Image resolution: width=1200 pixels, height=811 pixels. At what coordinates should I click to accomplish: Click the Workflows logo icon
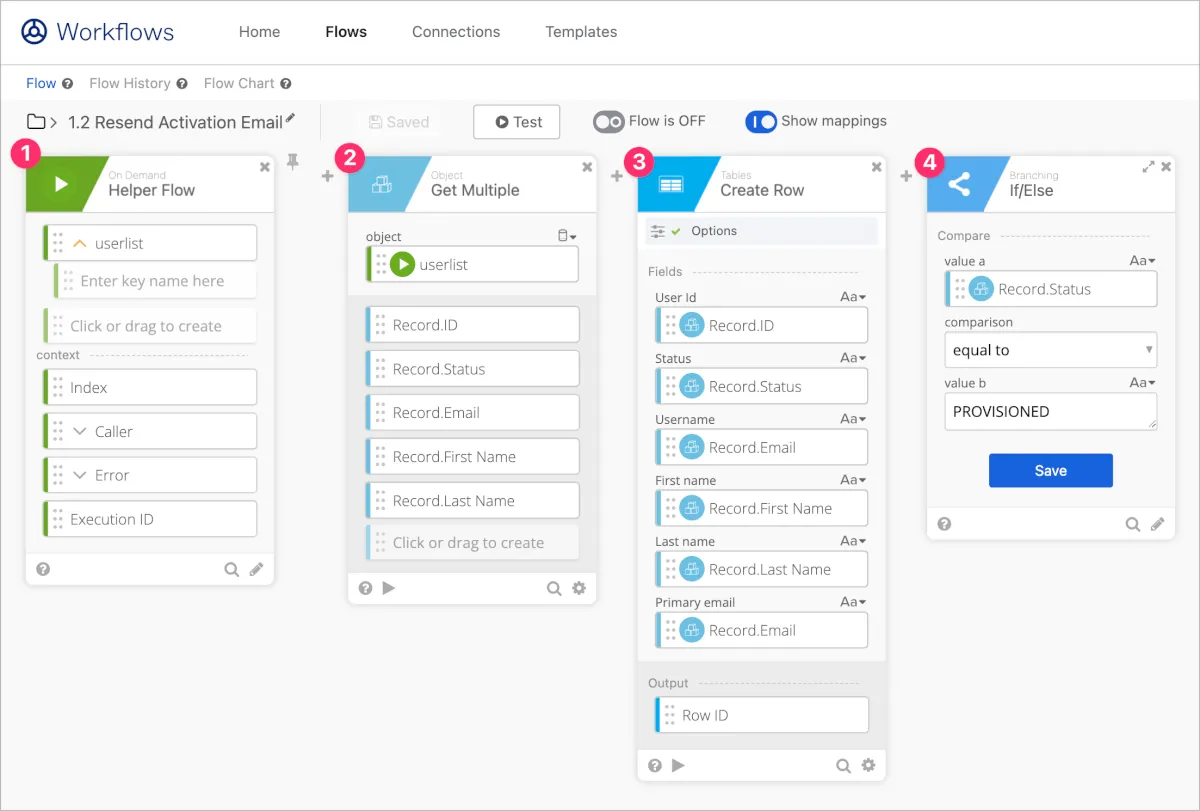click(34, 32)
